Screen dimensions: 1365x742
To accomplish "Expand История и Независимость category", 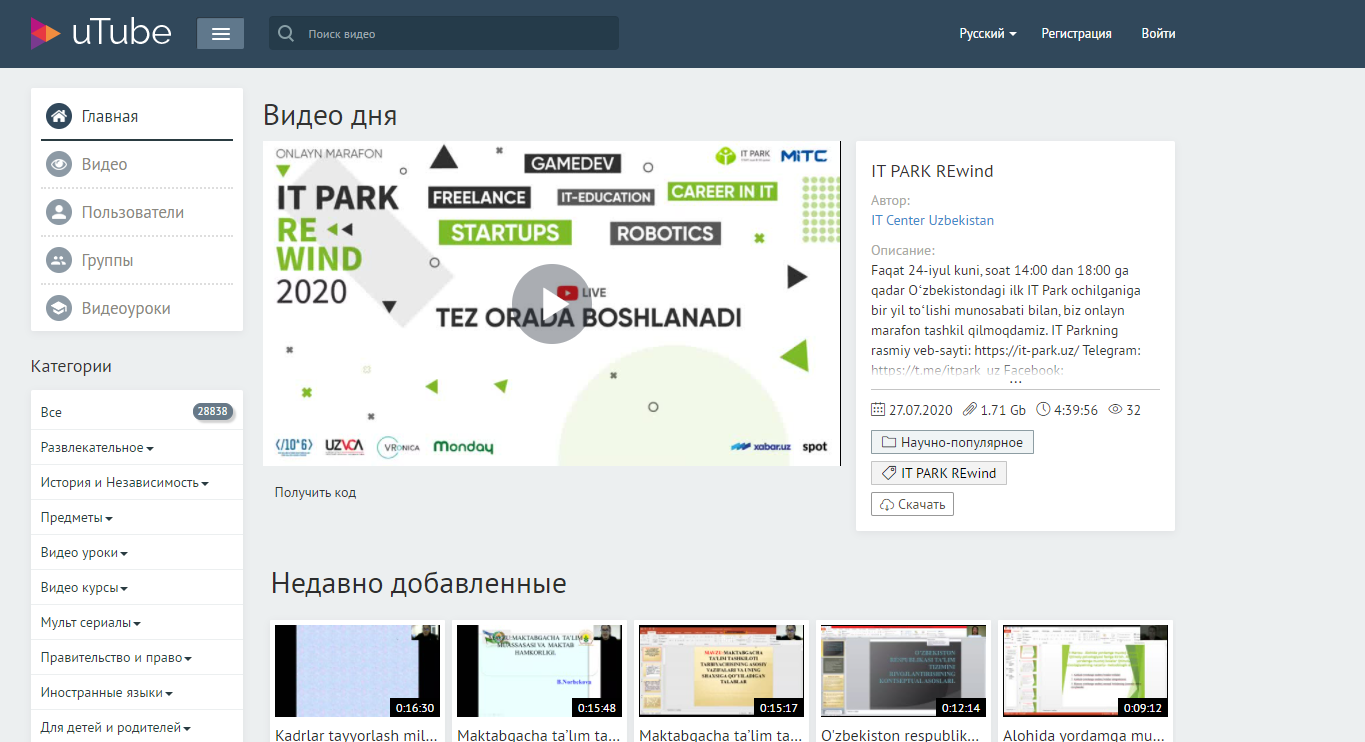I will pyautogui.click(x=125, y=483).
